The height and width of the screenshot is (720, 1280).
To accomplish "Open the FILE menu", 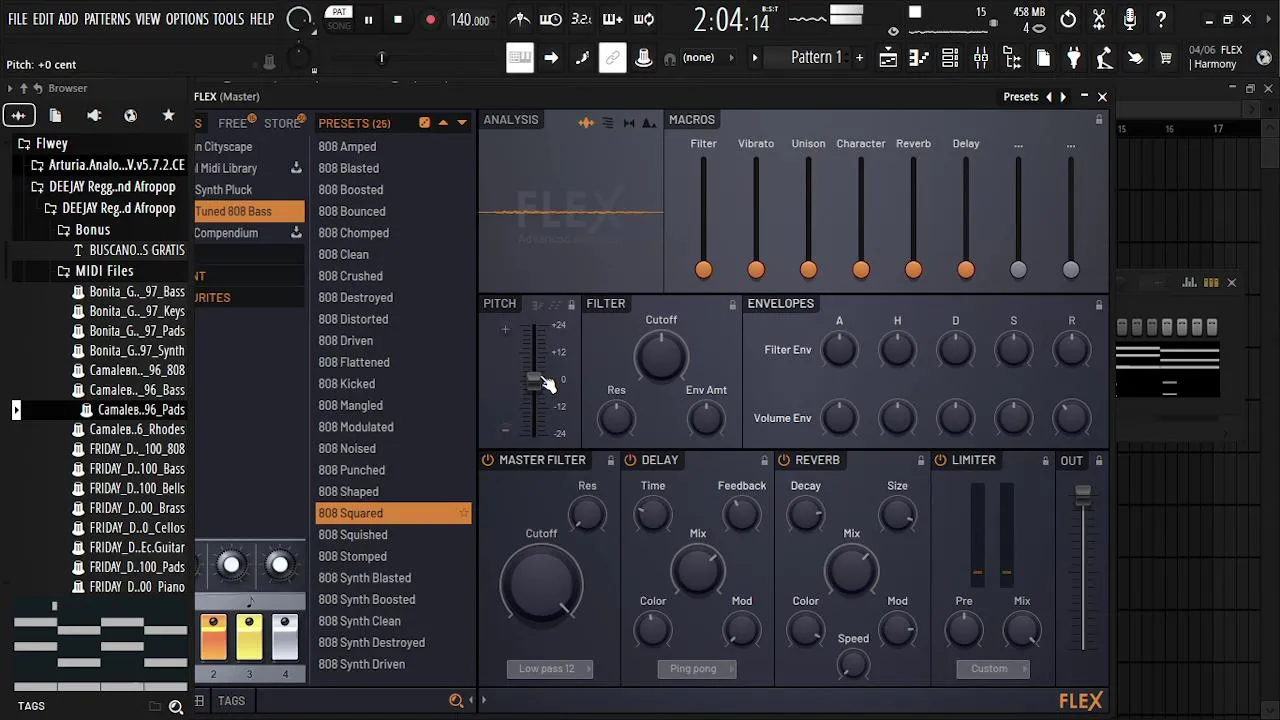I will coord(17,19).
